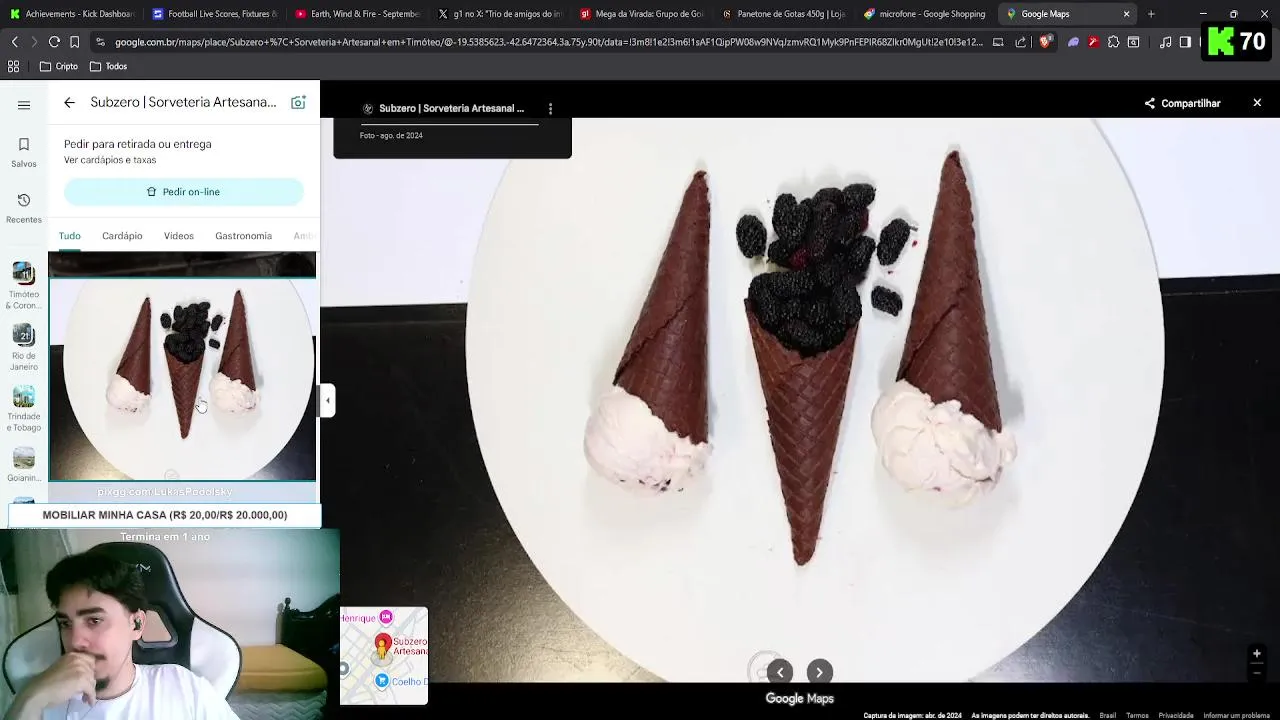The width and height of the screenshot is (1280, 720).
Task: Open the ice cream cones photo thumbnail
Action: [x=183, y=380]
